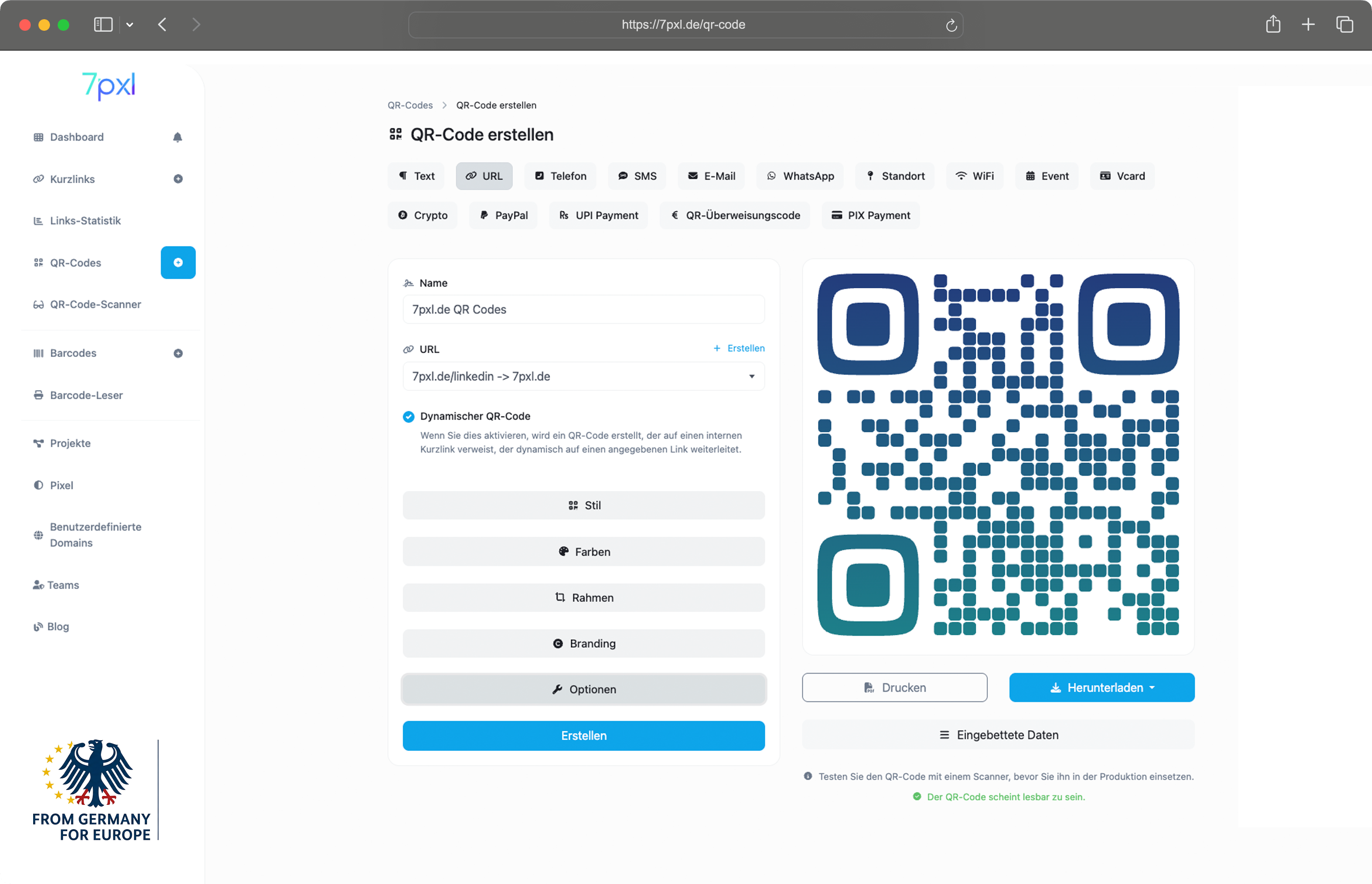Image resolution: width=1372 pixels, height=884 pixels.
Task: Open the Dashboard notification bell
Action: pos(178,136)
